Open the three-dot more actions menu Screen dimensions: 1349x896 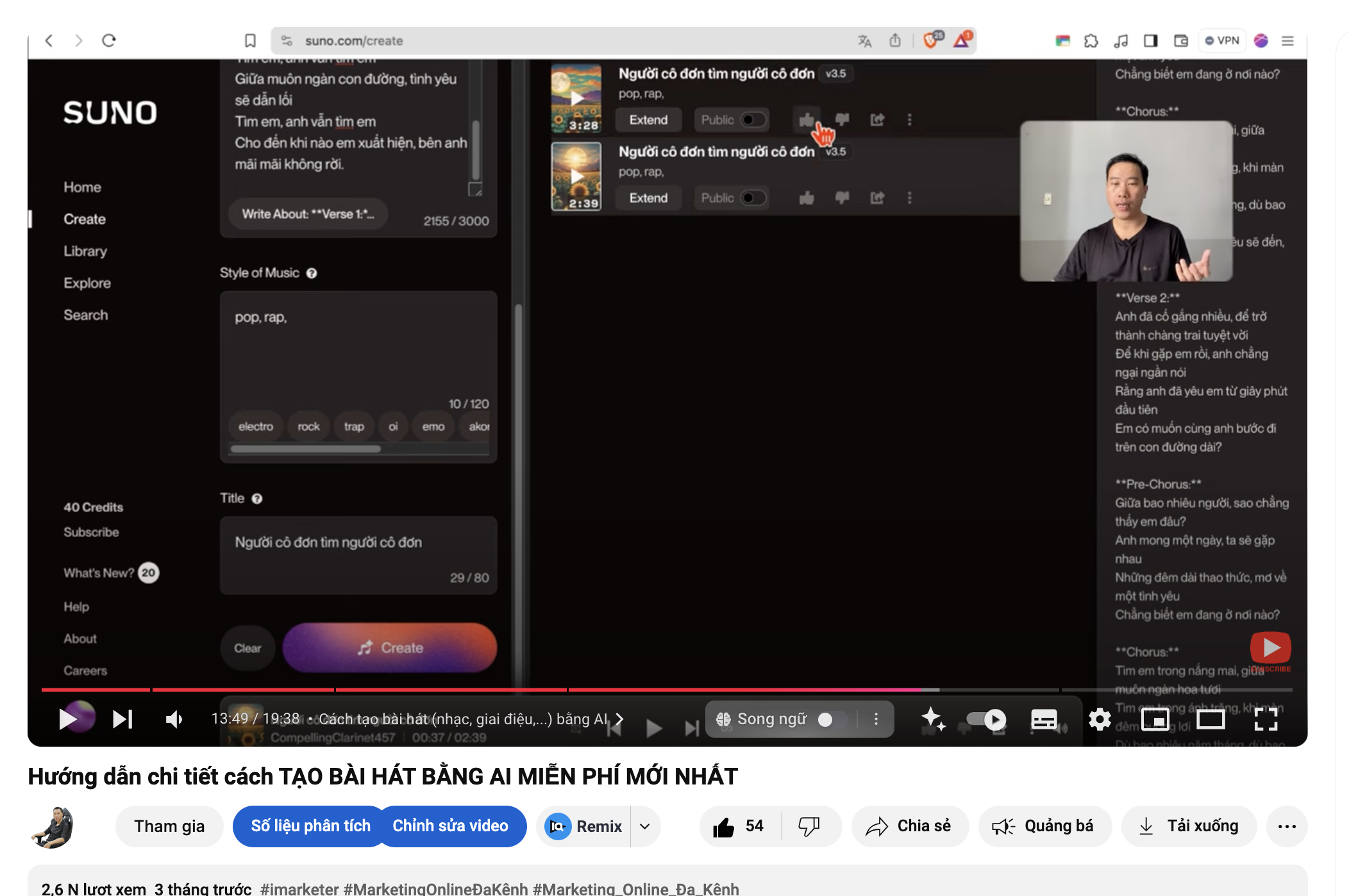(x=1287, y=826)
